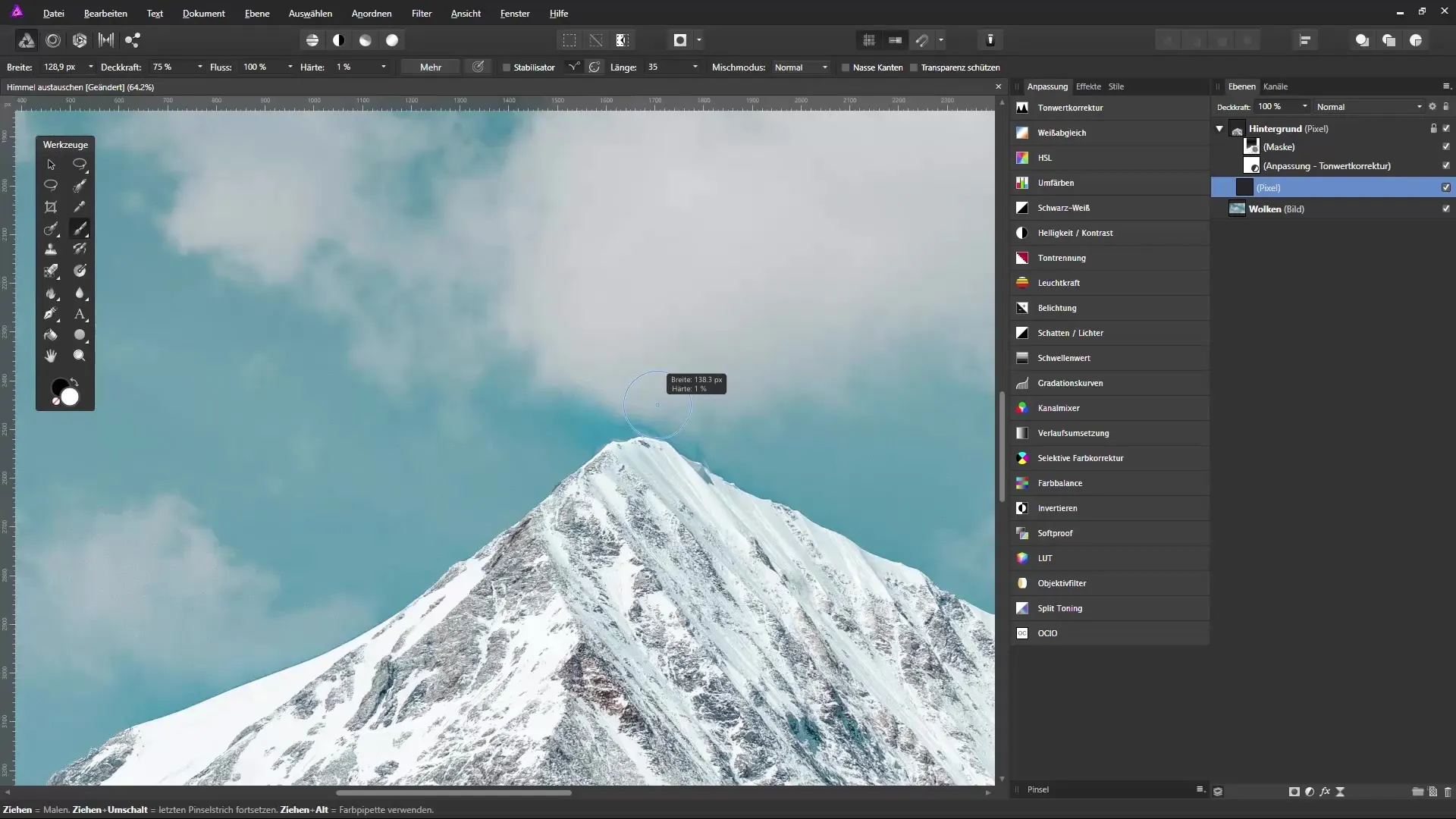Click the Mehr button
Image resolution: width=1456 pixels, height=819 pixels.
(x=431, y=67)
